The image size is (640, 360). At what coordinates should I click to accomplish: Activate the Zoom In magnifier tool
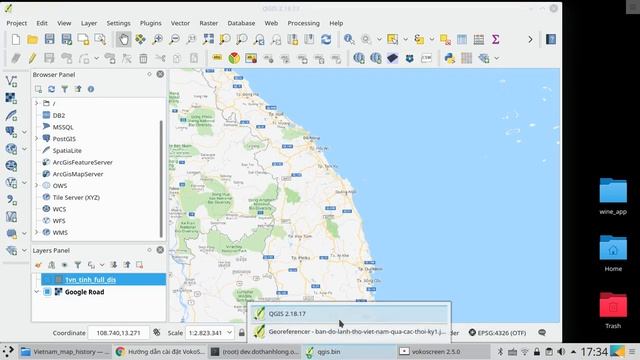tap(157, 39)
